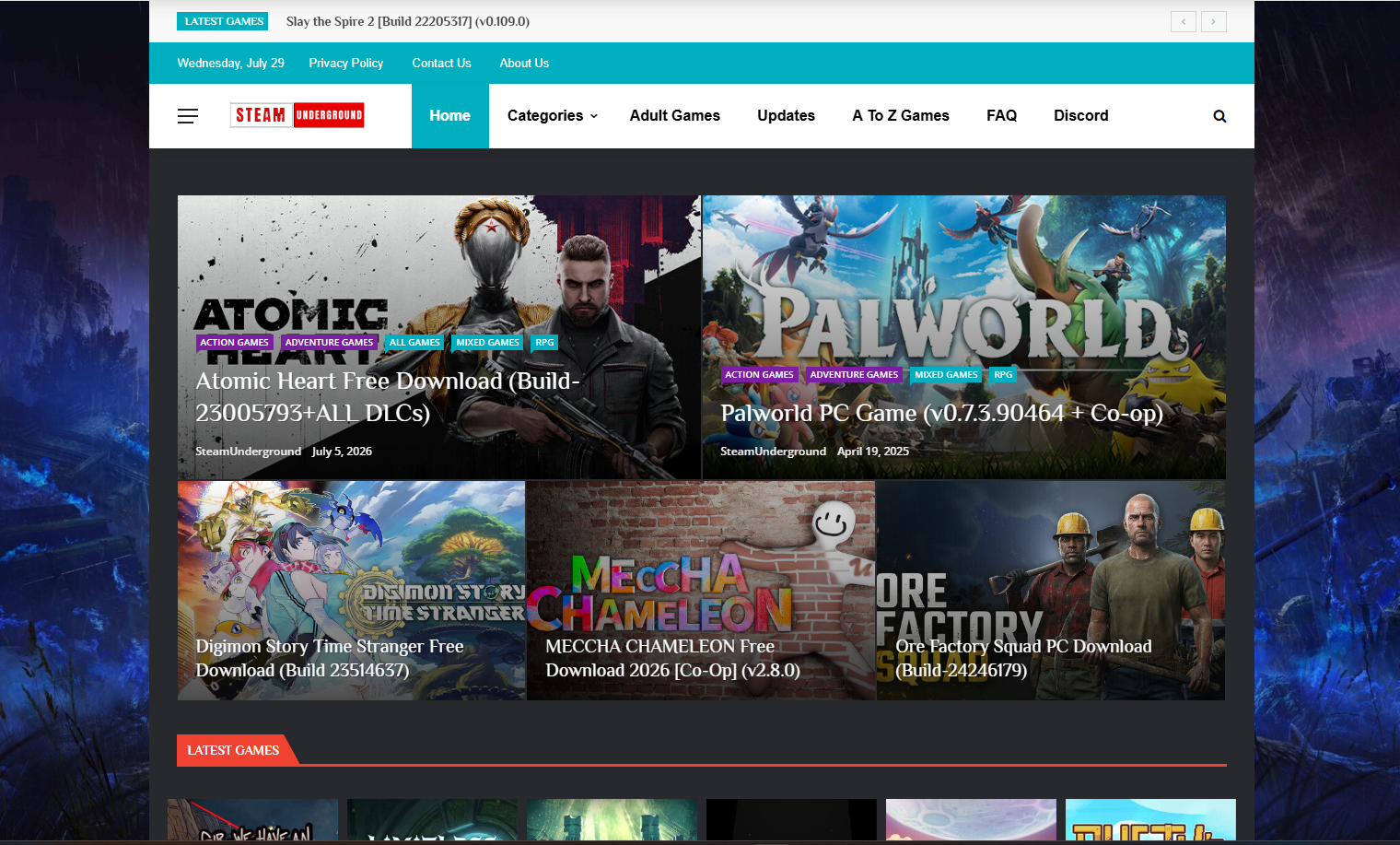Open Palworld PC Game article title

coord(941,413)
